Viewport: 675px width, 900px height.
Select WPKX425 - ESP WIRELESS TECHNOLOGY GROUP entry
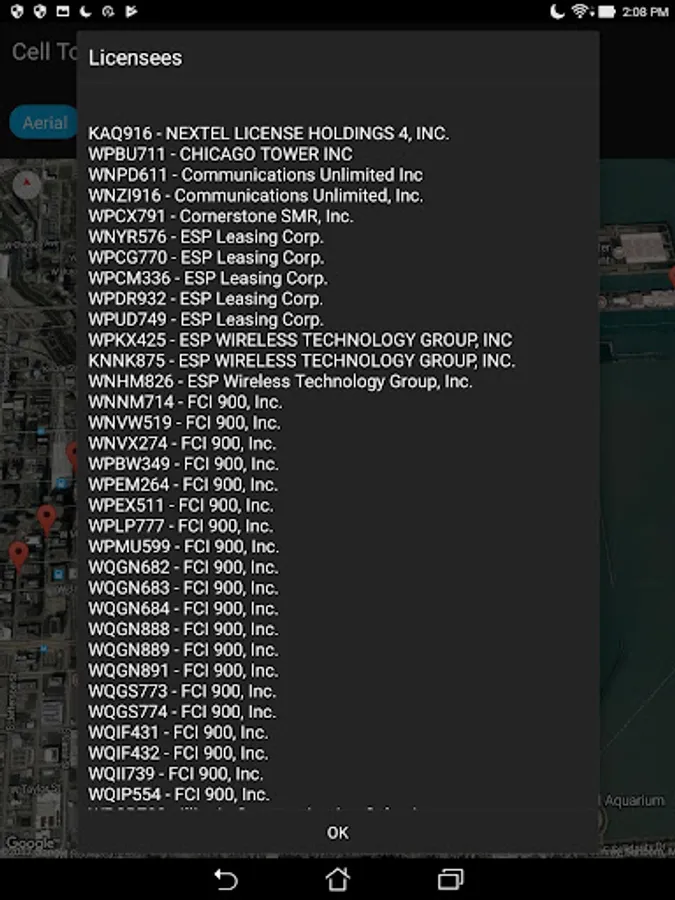click(x=300, y=340)
